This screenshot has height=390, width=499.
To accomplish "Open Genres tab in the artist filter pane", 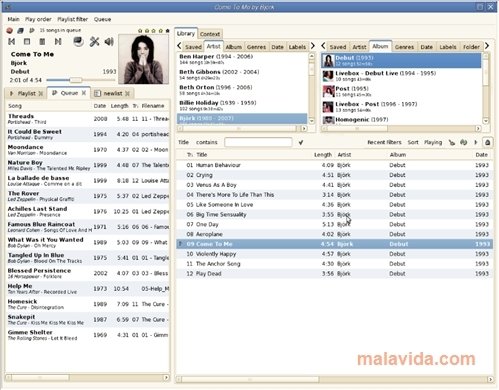I will coord(256,47).
